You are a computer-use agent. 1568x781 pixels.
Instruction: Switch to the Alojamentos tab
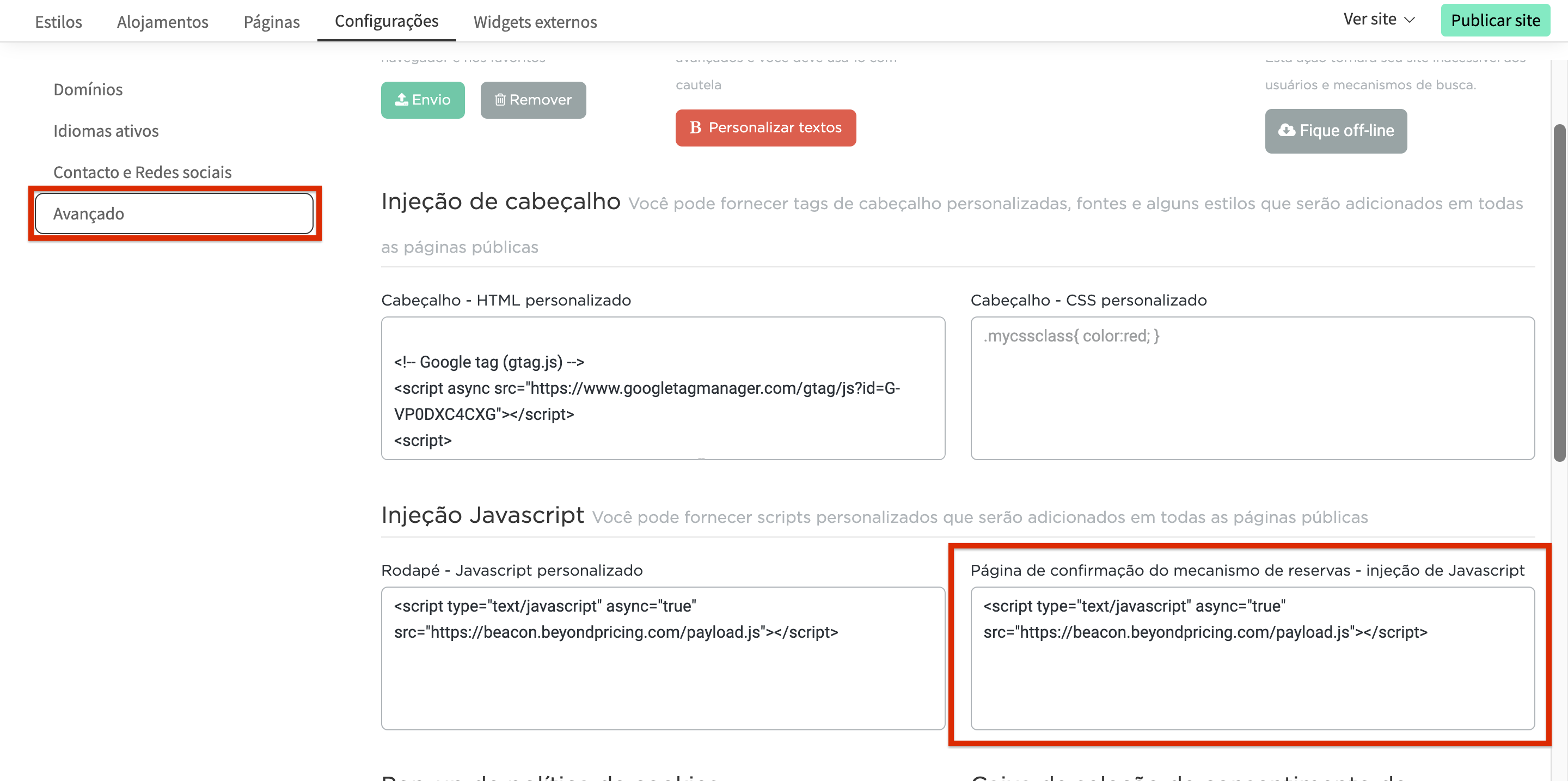pos(163,22)
